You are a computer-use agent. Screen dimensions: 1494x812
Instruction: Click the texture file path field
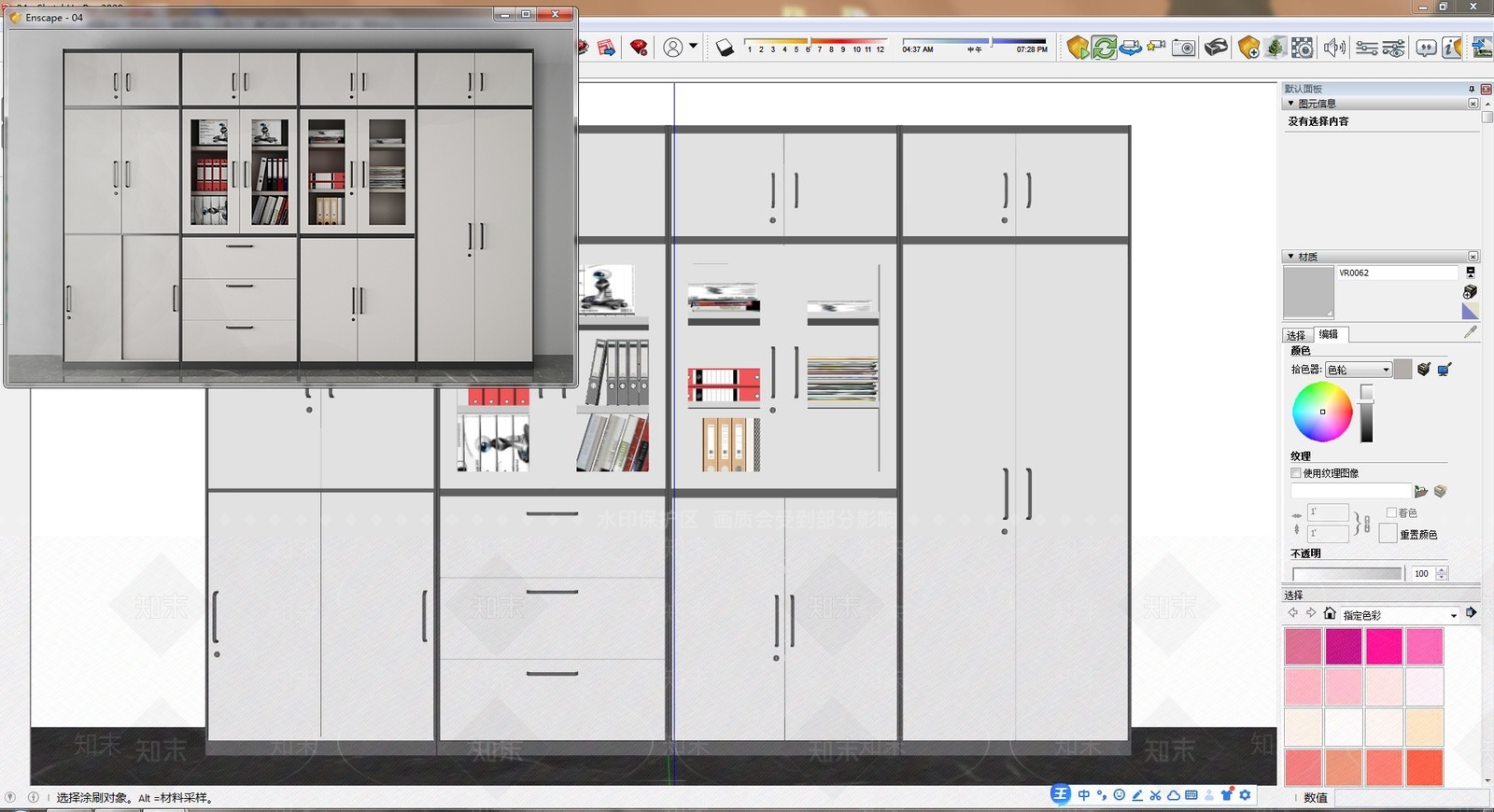(1351, 491)
